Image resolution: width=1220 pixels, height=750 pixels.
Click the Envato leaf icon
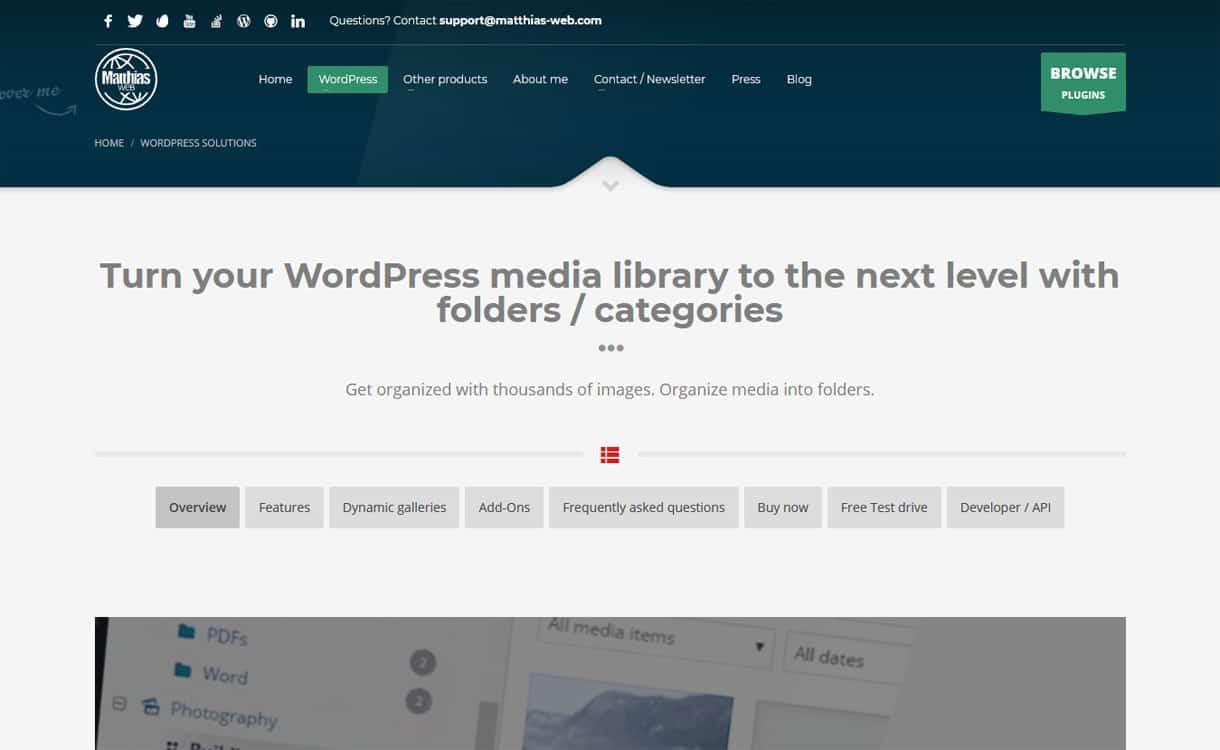(162, 21)
